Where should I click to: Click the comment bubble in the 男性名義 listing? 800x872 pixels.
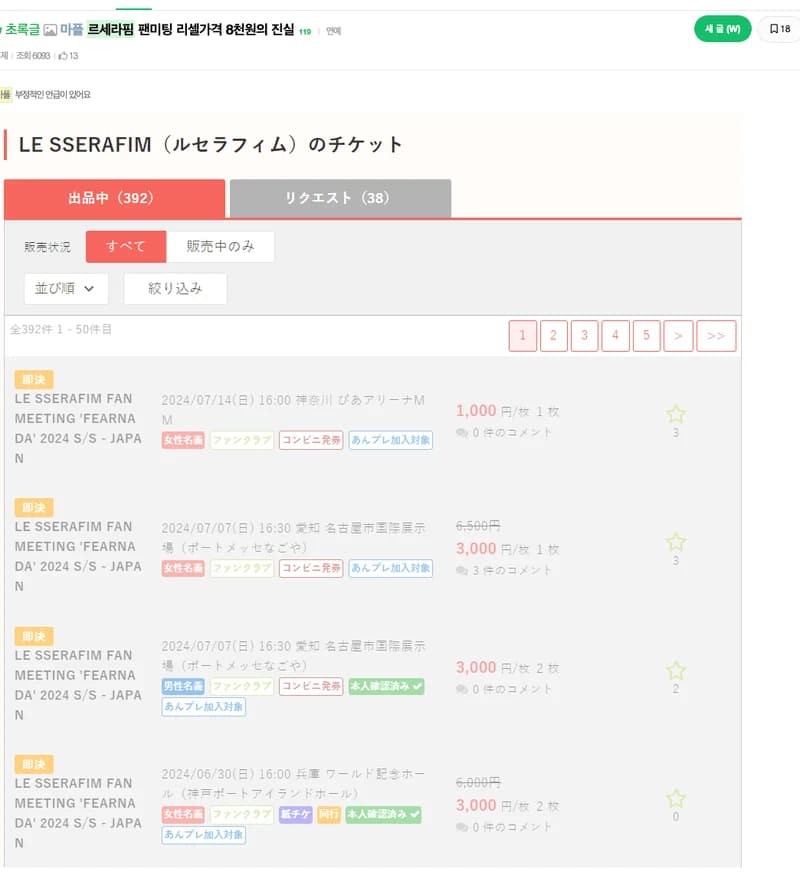coord(461,690)
